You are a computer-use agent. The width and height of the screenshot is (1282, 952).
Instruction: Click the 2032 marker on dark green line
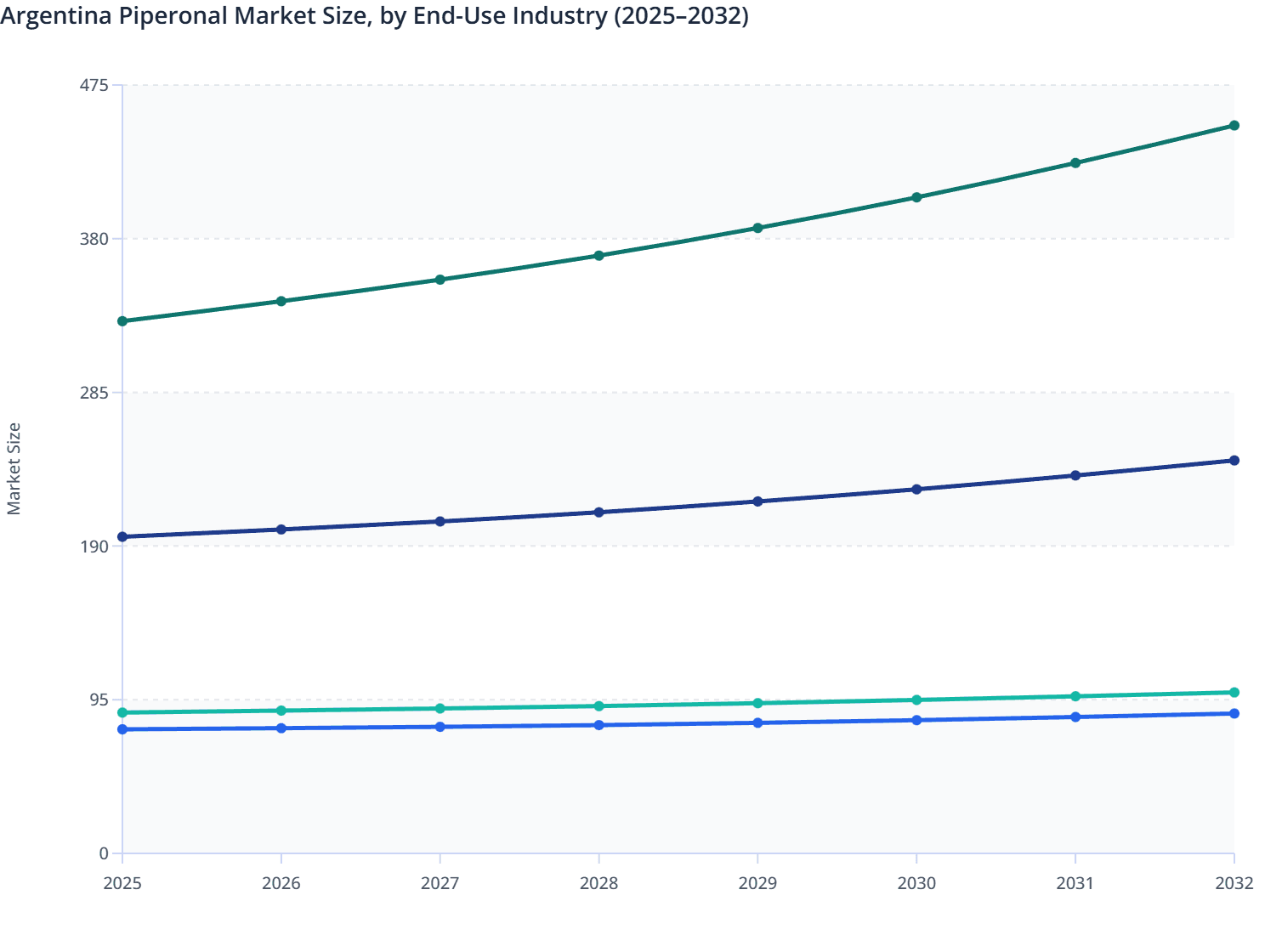pyautogui.click(x=1234, y=125)
